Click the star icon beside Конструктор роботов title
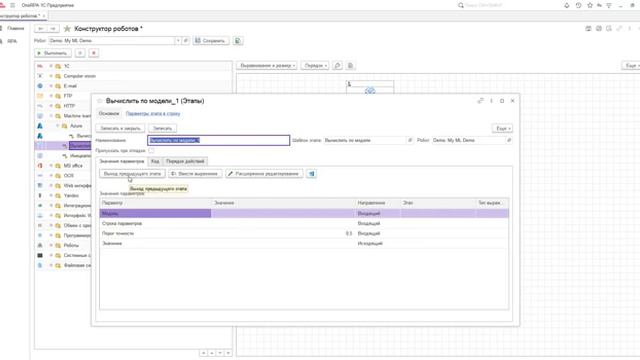 (67, 29)
